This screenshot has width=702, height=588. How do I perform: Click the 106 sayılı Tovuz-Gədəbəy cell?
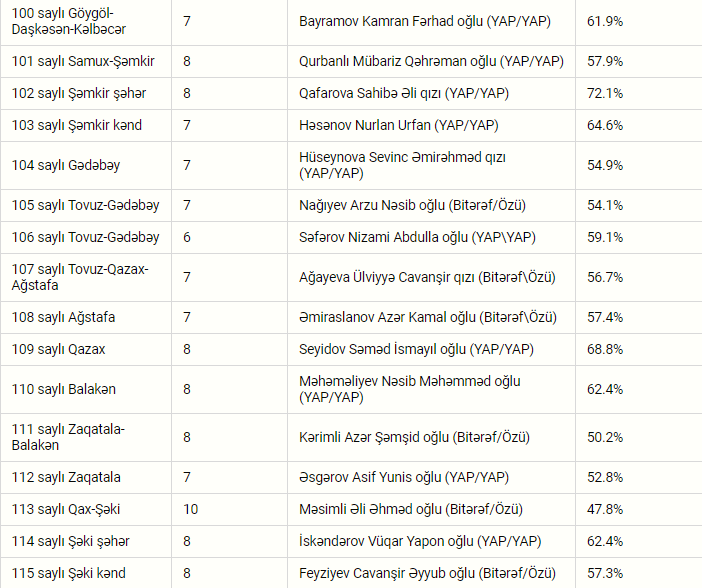pyautogui.click(x=85, y=237)
